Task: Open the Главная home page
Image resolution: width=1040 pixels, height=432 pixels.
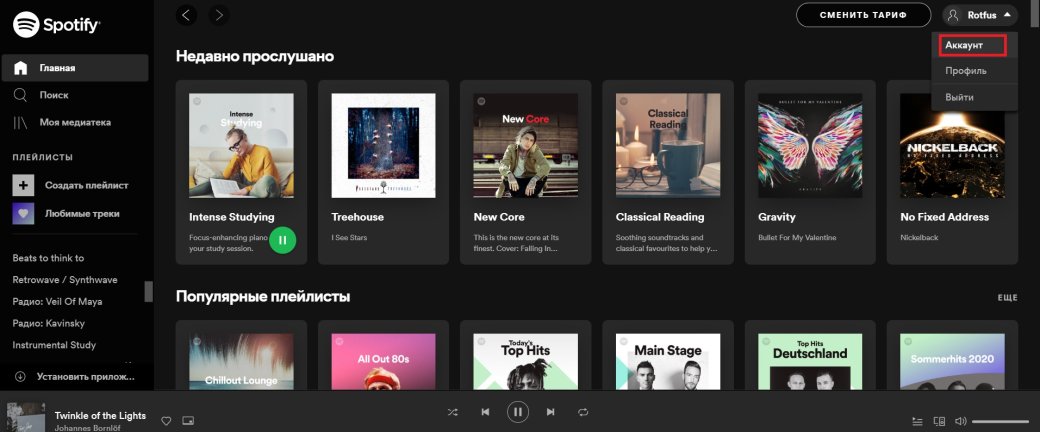Action: (x=74, y=68)
